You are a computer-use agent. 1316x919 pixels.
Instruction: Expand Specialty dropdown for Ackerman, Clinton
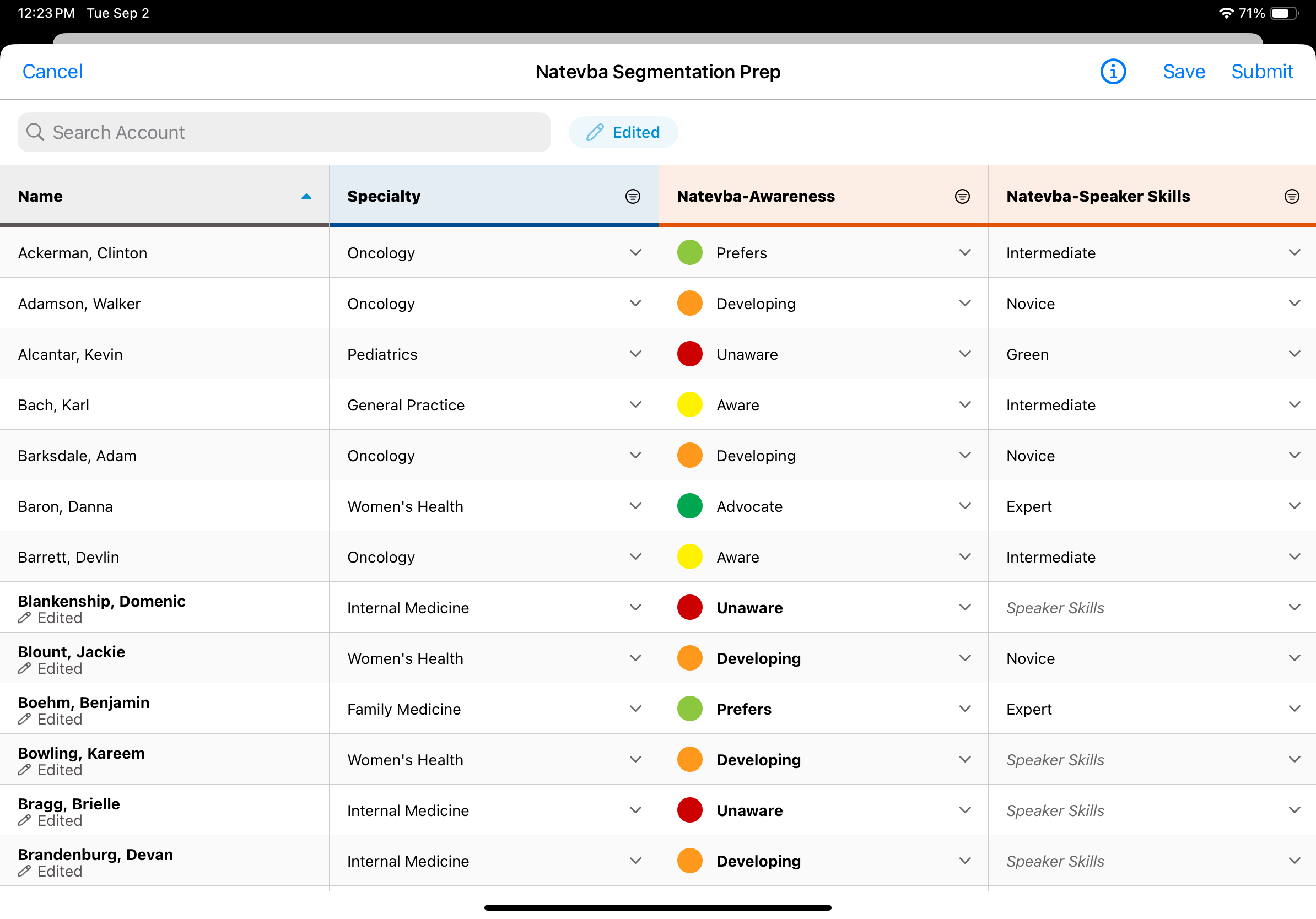tap(635, 253)
